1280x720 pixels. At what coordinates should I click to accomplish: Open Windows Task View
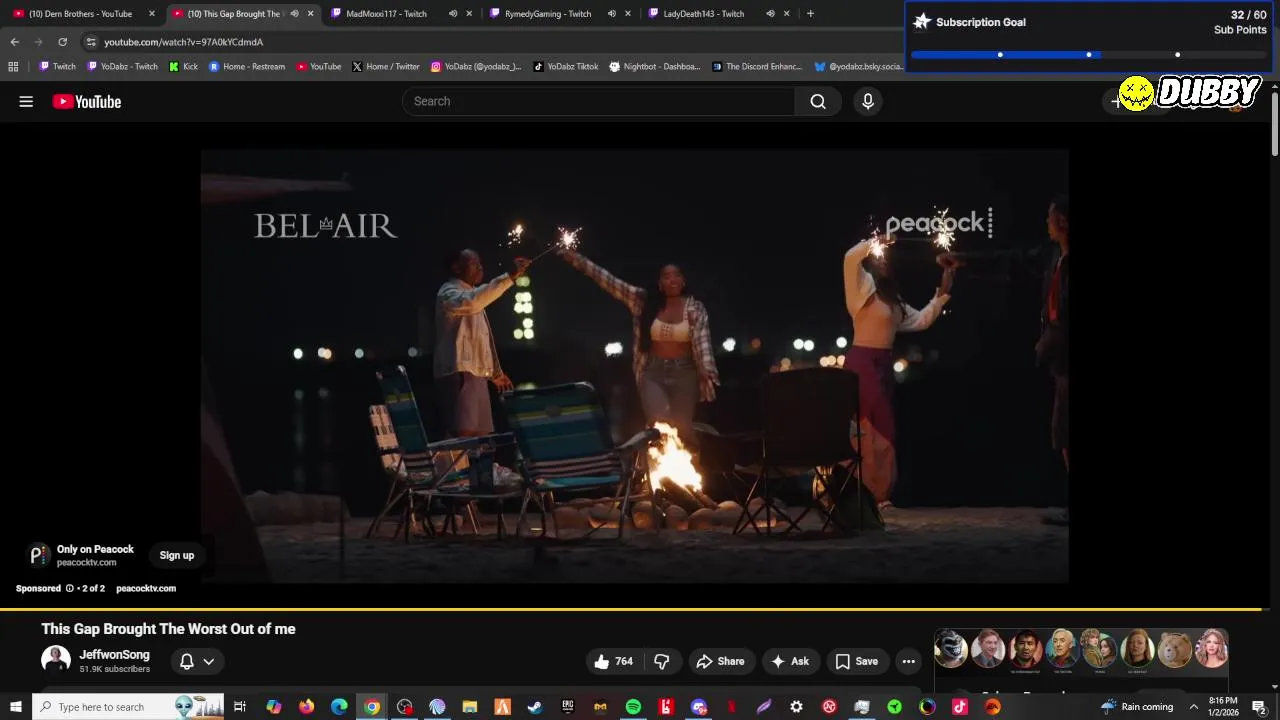click(240, 707)
